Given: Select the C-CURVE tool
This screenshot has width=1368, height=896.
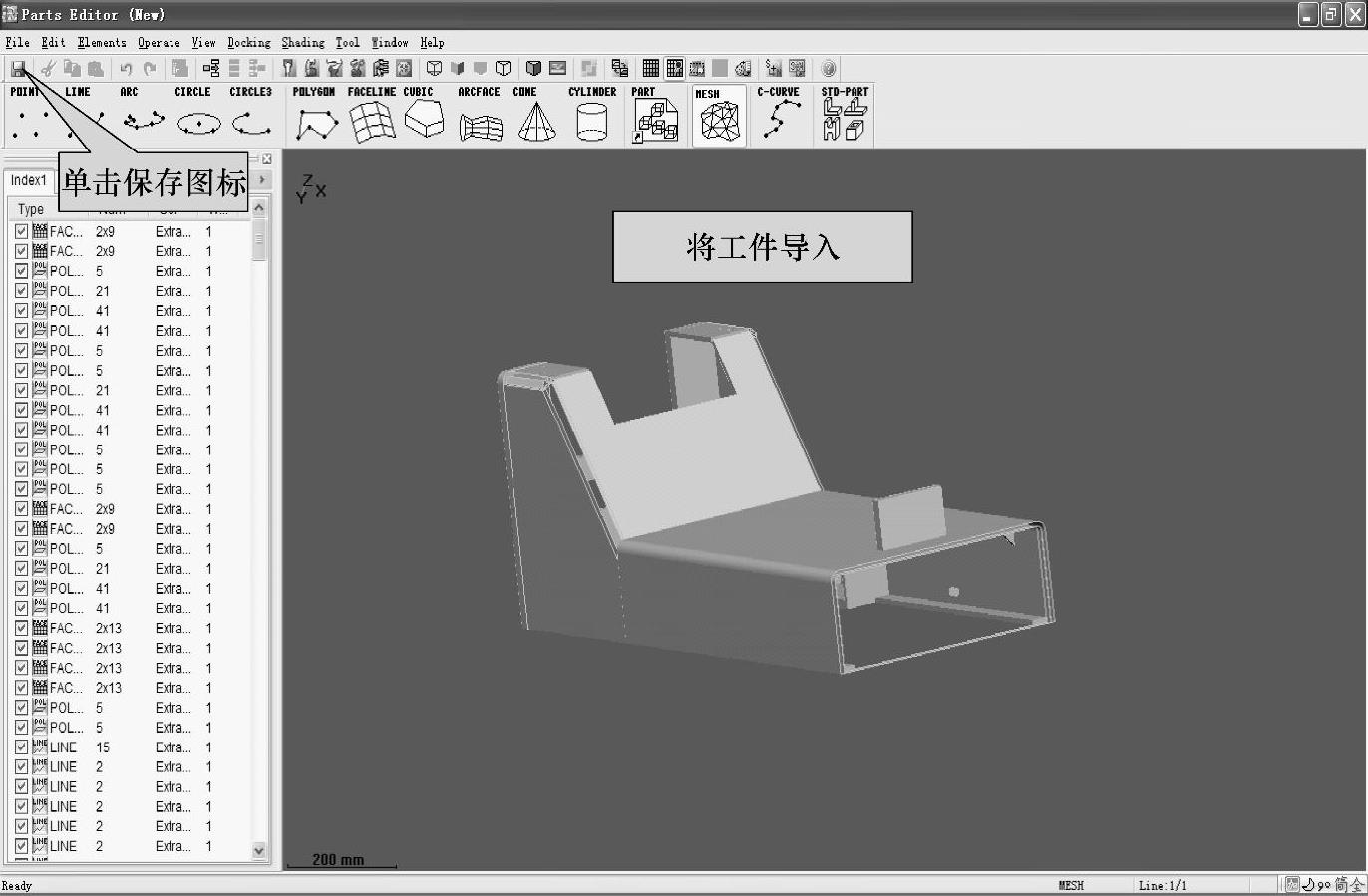Looking at the screenshot, I should pos(778,117).
